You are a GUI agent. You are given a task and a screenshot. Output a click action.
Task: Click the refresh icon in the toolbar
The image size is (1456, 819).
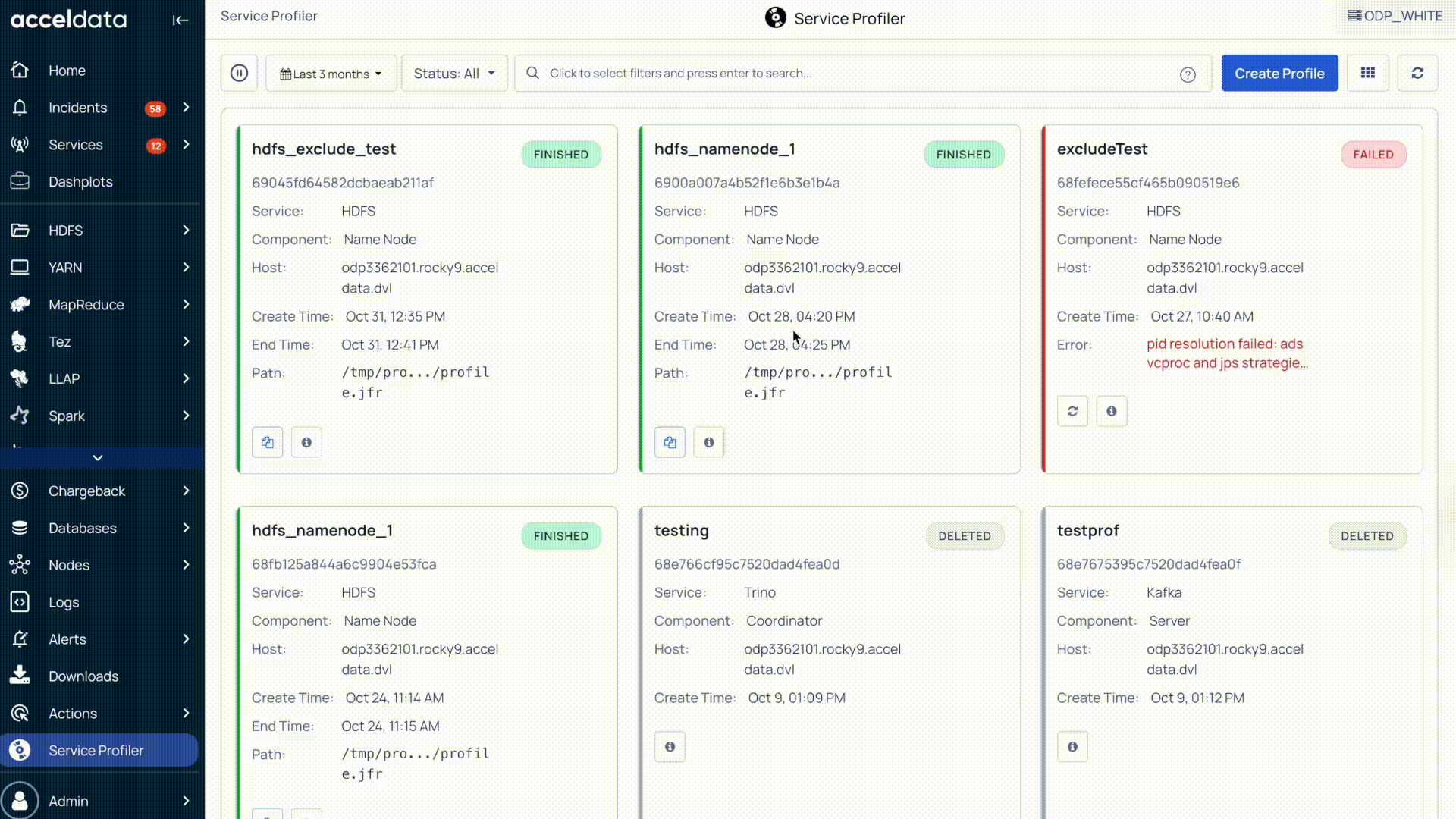click(x=1417, y=74)
